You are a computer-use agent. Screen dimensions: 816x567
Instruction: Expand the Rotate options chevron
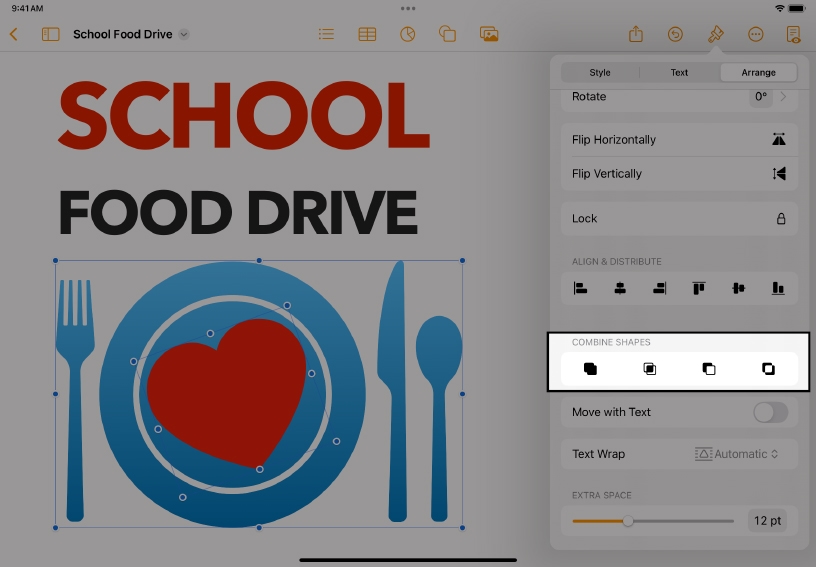click(783, 97)
